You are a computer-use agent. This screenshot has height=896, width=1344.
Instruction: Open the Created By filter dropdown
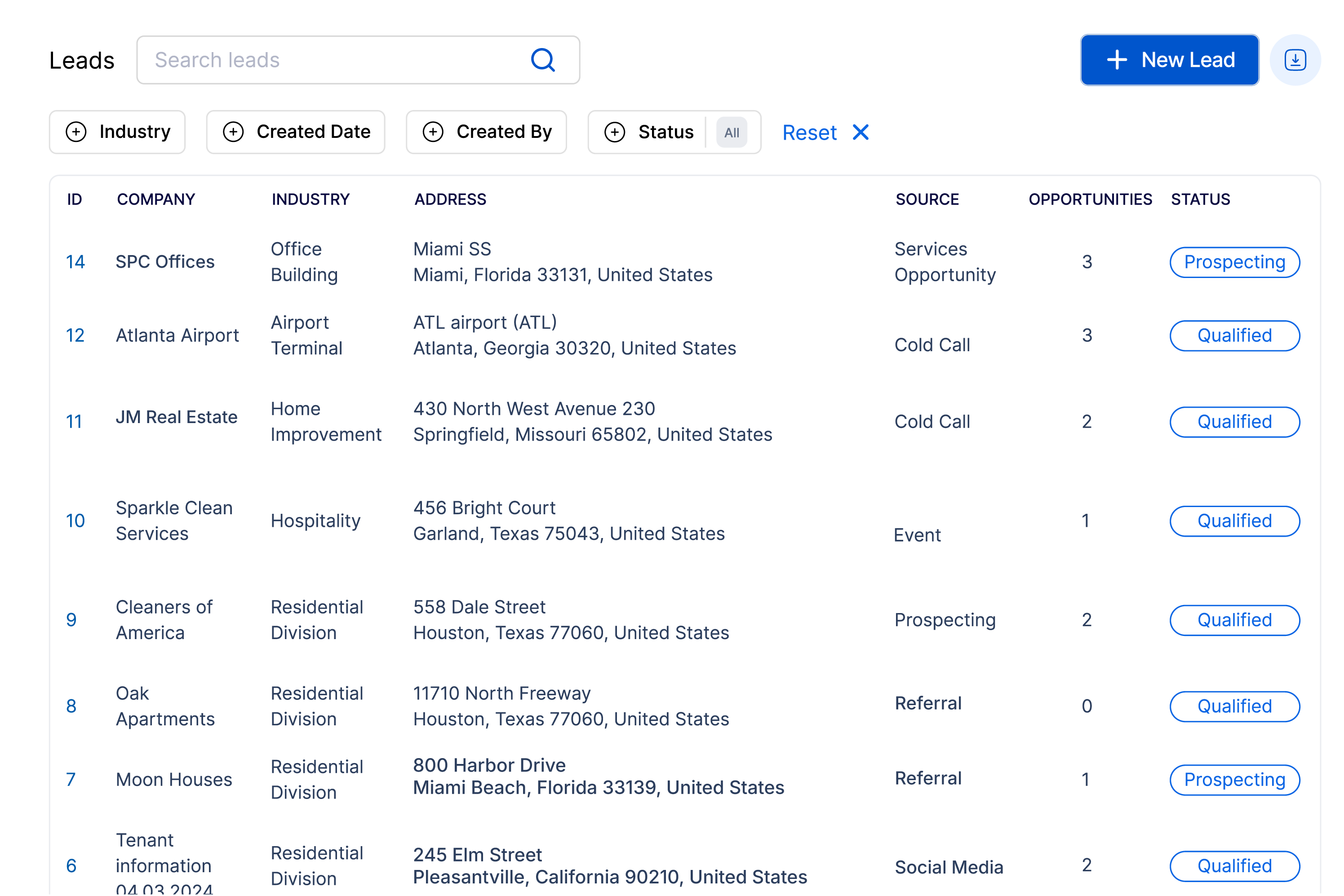[486, 132]
